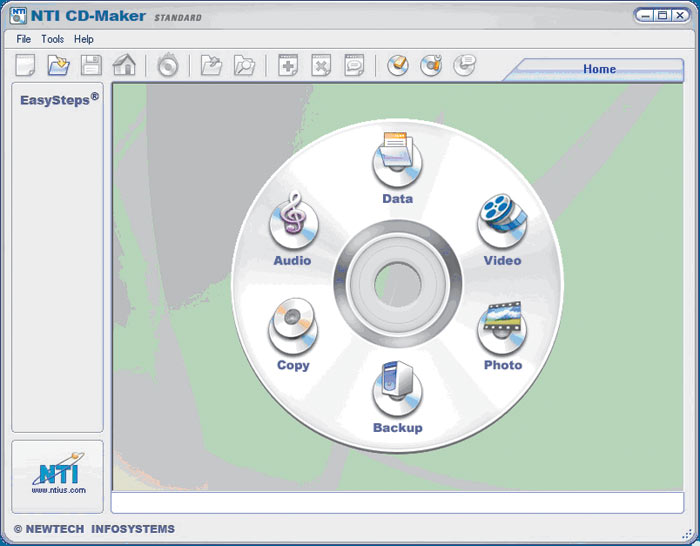Click the Add item plus icon
This screenshot has width=700, height=546.
288,66
